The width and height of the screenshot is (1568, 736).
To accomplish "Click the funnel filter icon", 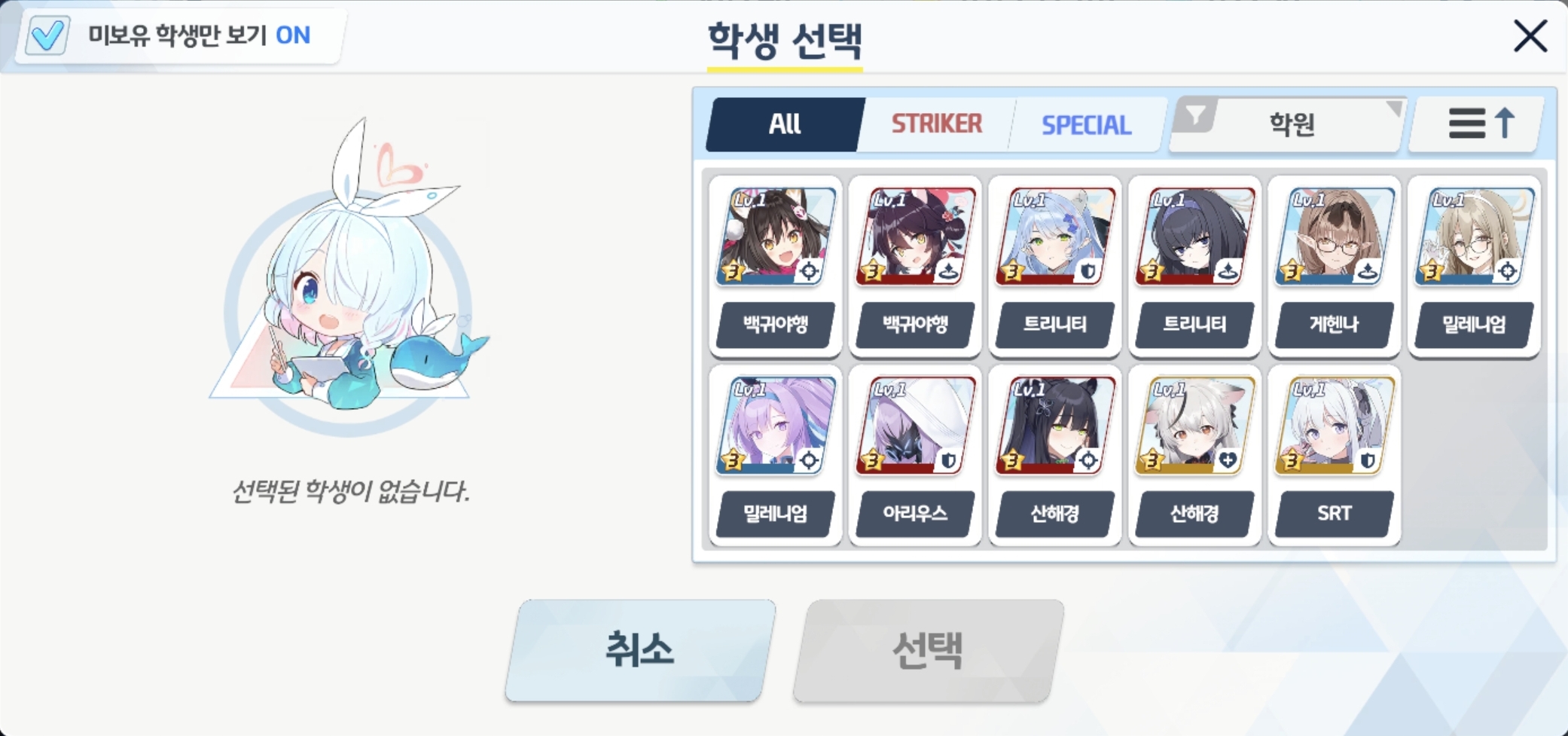I will pos(1194,116).
